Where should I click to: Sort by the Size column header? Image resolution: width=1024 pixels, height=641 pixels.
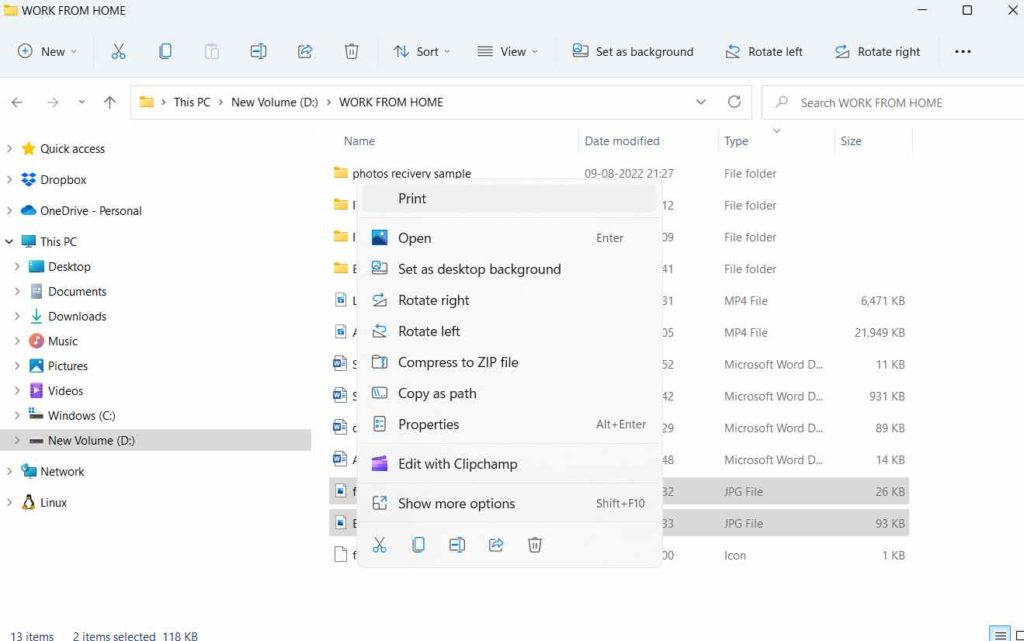tap(850, 141)
